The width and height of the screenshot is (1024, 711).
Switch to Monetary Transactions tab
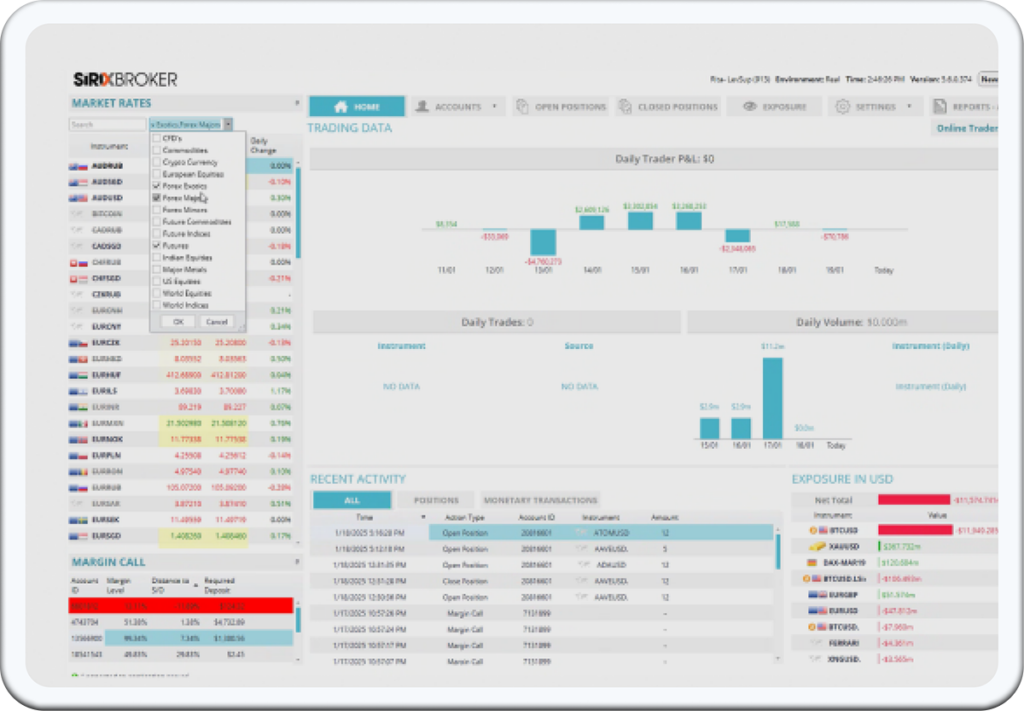(x=540, y=500)
